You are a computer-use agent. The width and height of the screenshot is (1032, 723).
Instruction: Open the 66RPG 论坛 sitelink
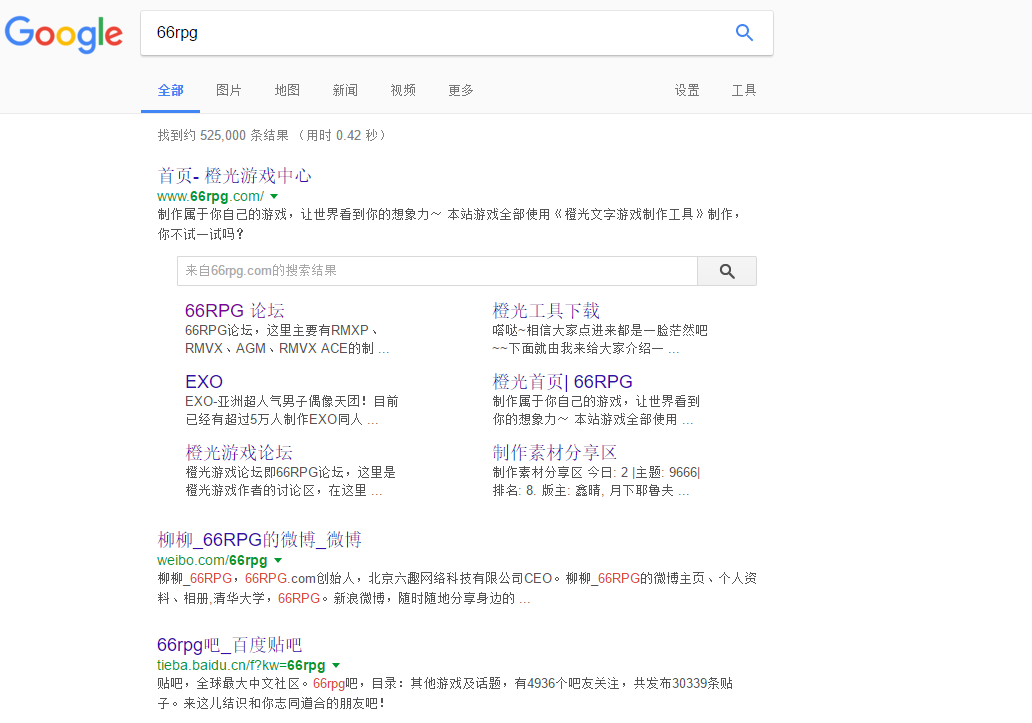coord(234,311)
